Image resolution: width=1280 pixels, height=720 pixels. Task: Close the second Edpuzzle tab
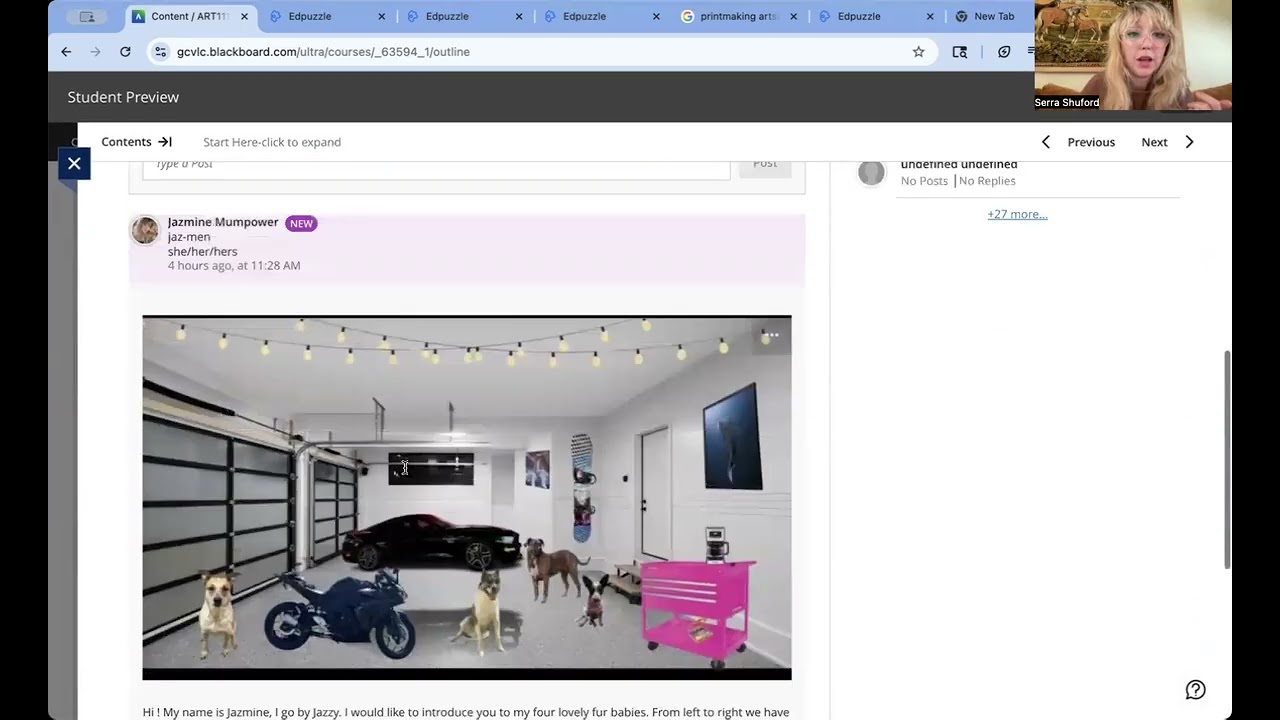pyautogui.click(x=519, y=16)
